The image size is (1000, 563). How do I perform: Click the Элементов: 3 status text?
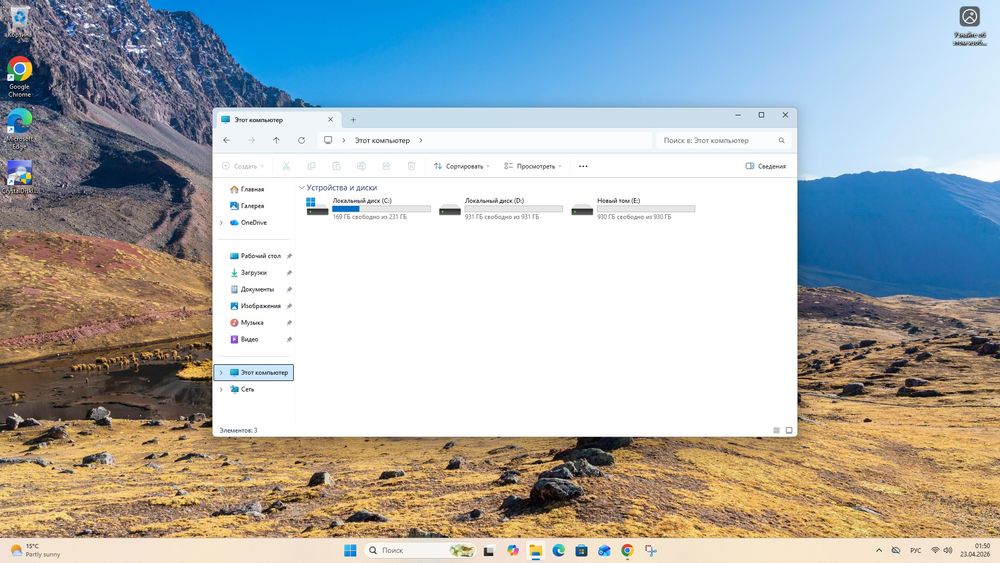click(x=239, y=430)
